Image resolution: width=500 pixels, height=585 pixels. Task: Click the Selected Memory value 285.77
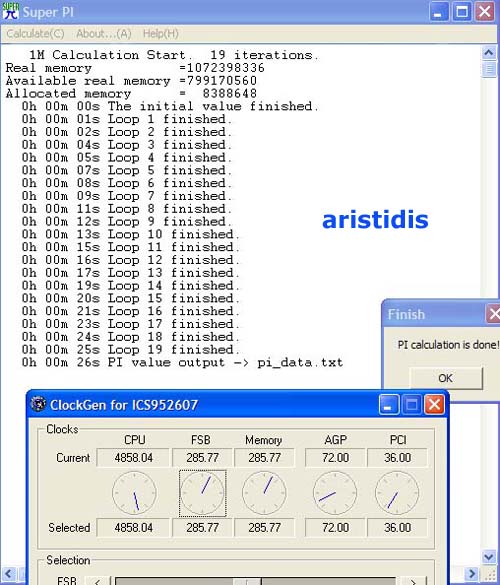pos(264,528)
